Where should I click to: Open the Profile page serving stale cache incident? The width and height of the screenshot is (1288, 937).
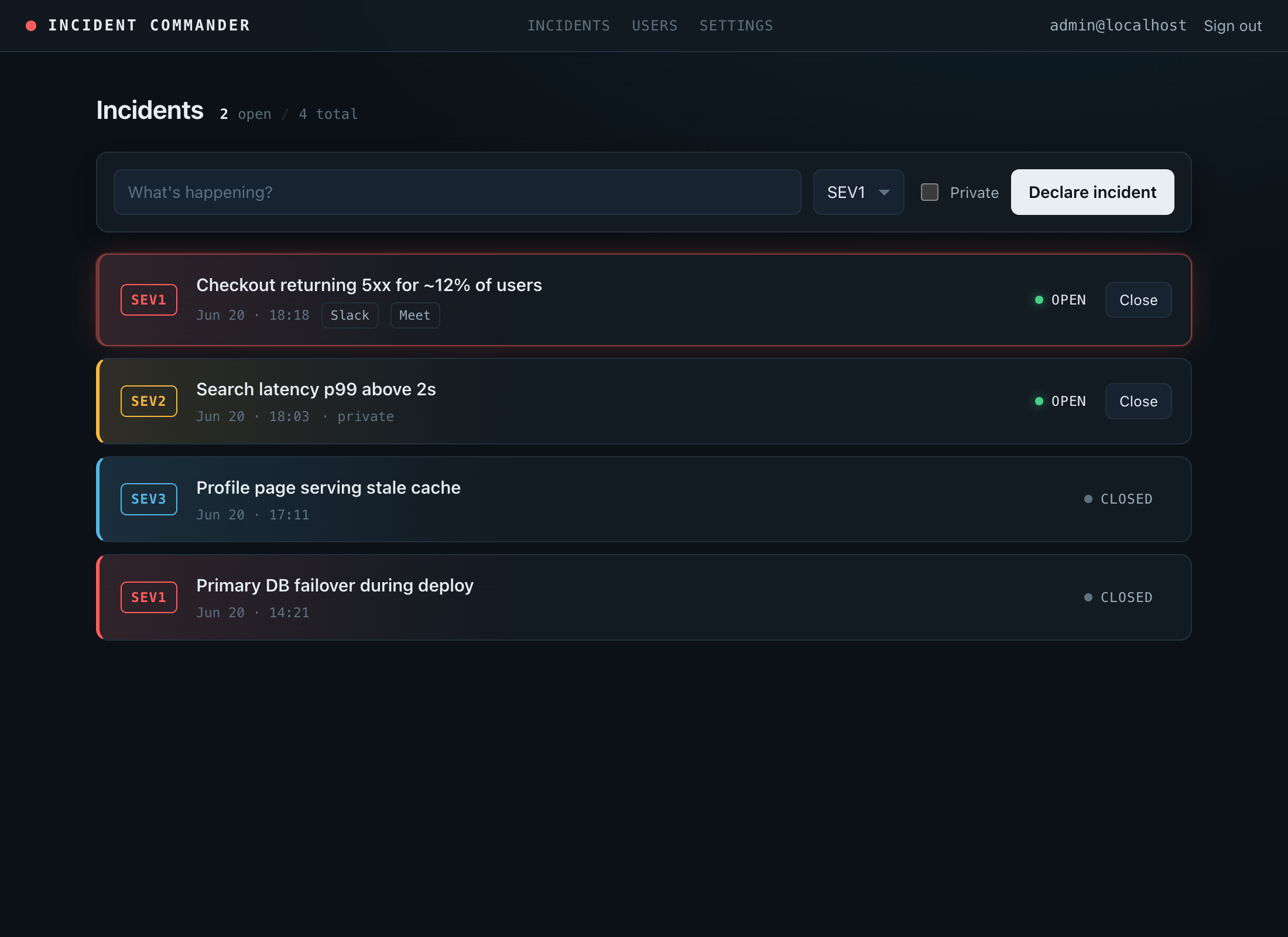[x=328, y=488]
